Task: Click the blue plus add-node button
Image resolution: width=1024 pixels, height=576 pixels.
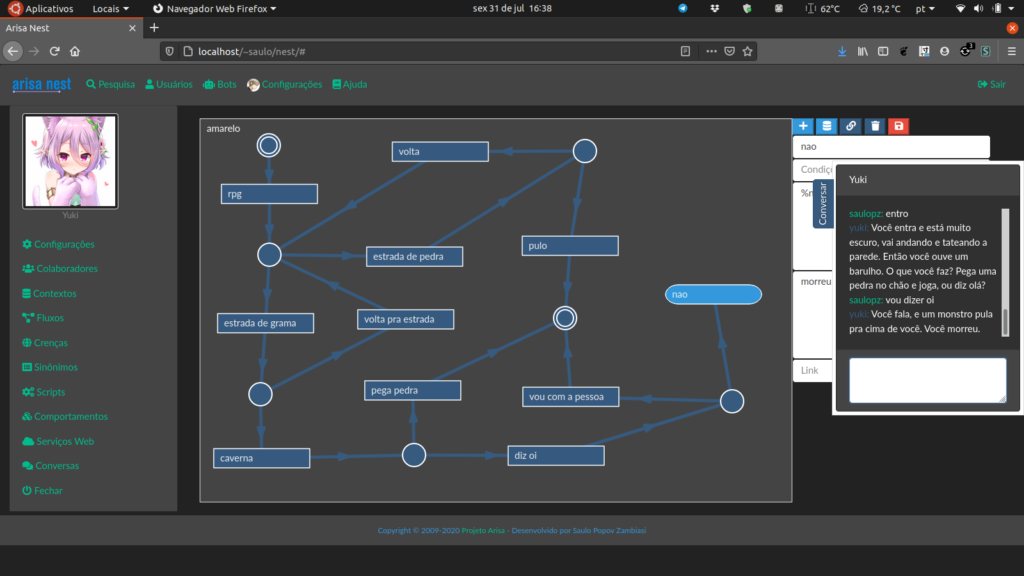Action: (803, 126)
